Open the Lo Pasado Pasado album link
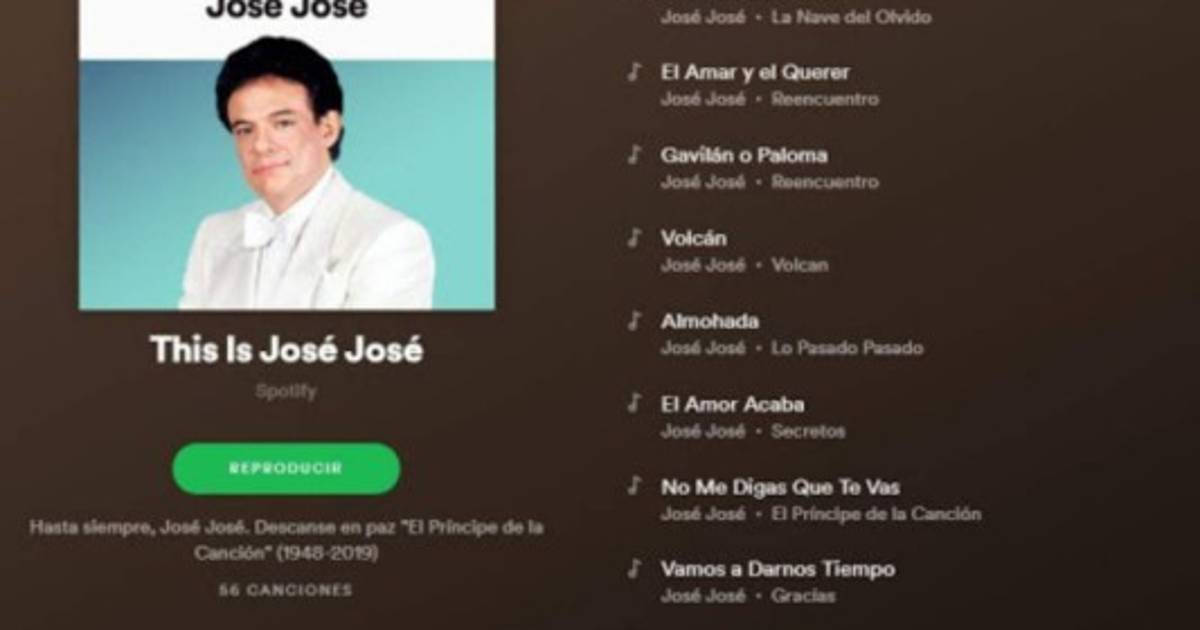The width and height of the screenshot is (1200, 630). coord(847,348)
